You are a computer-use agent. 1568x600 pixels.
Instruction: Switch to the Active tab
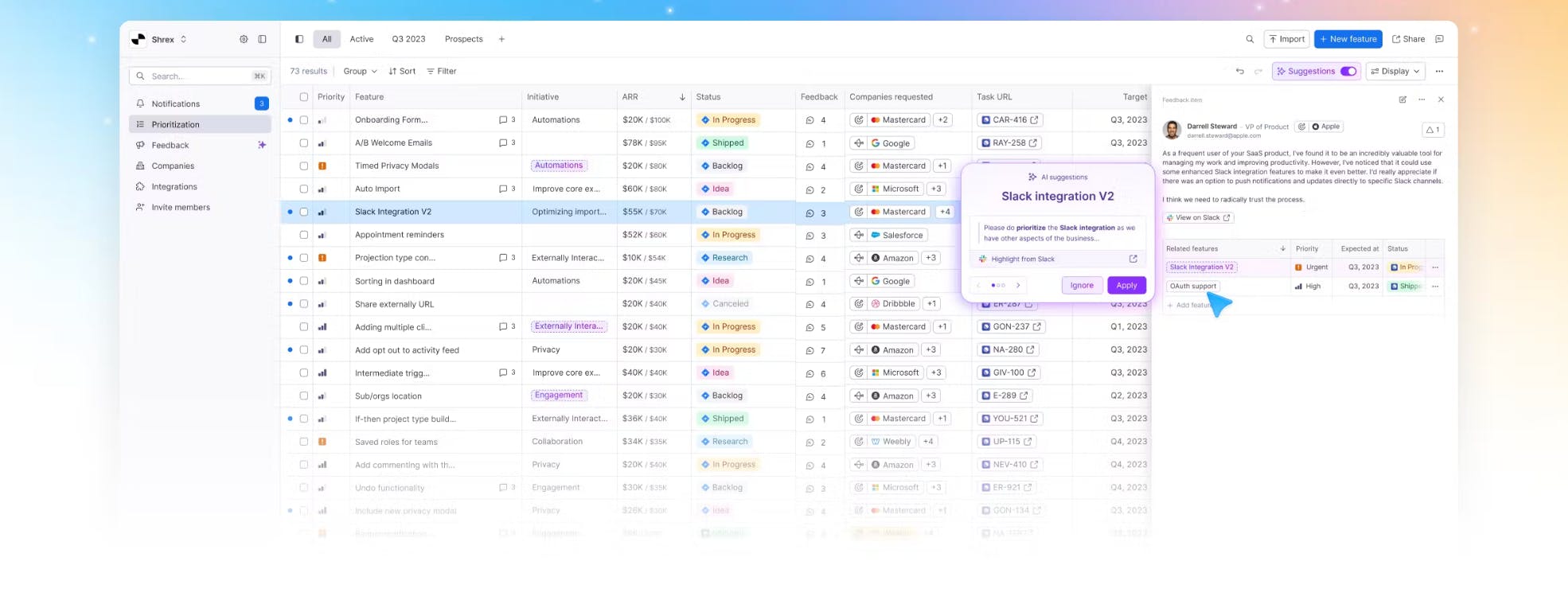point(361,39)
